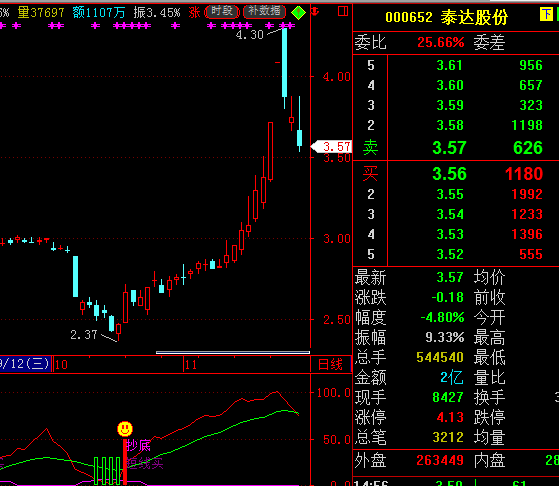Click the yellow 下 icon by the stock name
Image resolution: width=559 pixels, height=486 pixels.
coord(546,14)
